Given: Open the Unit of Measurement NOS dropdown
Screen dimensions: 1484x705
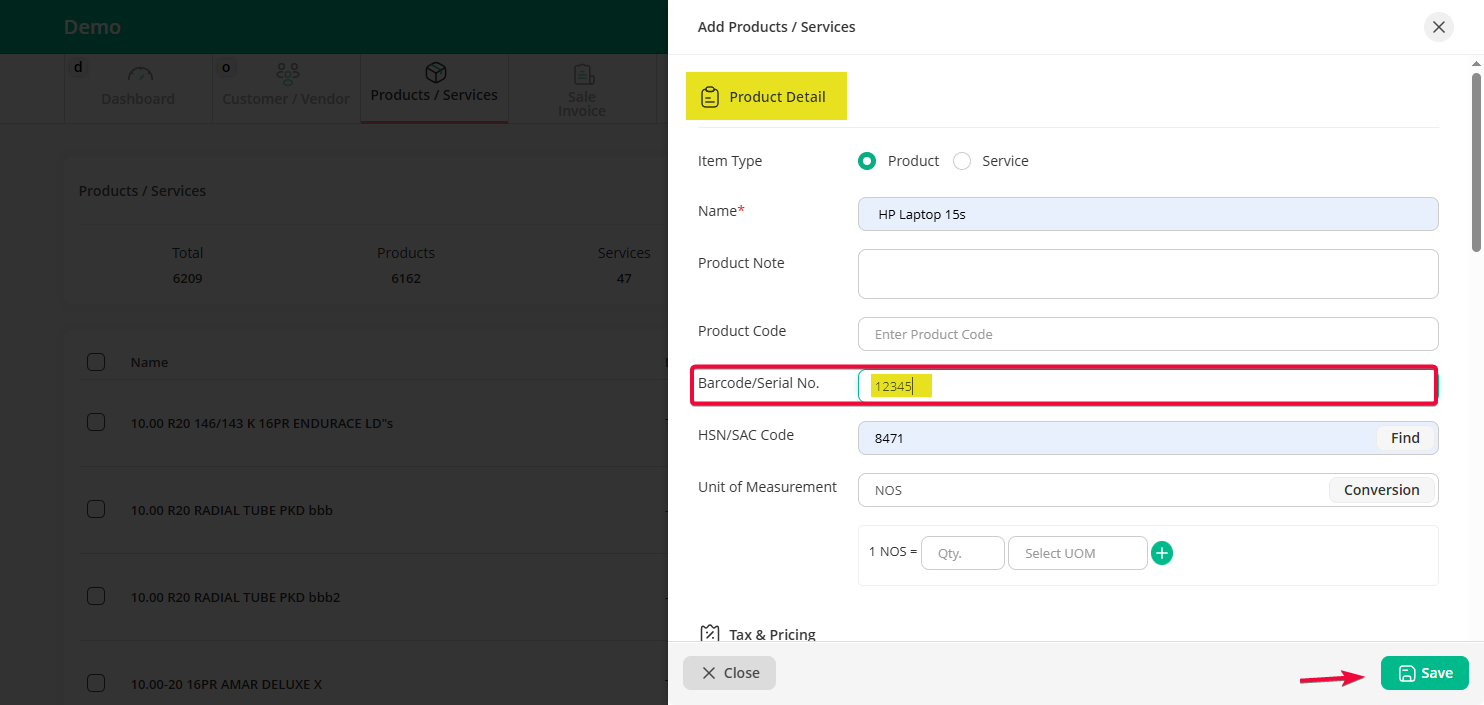Looking at the screenshot, I should tap(1090, 490).
